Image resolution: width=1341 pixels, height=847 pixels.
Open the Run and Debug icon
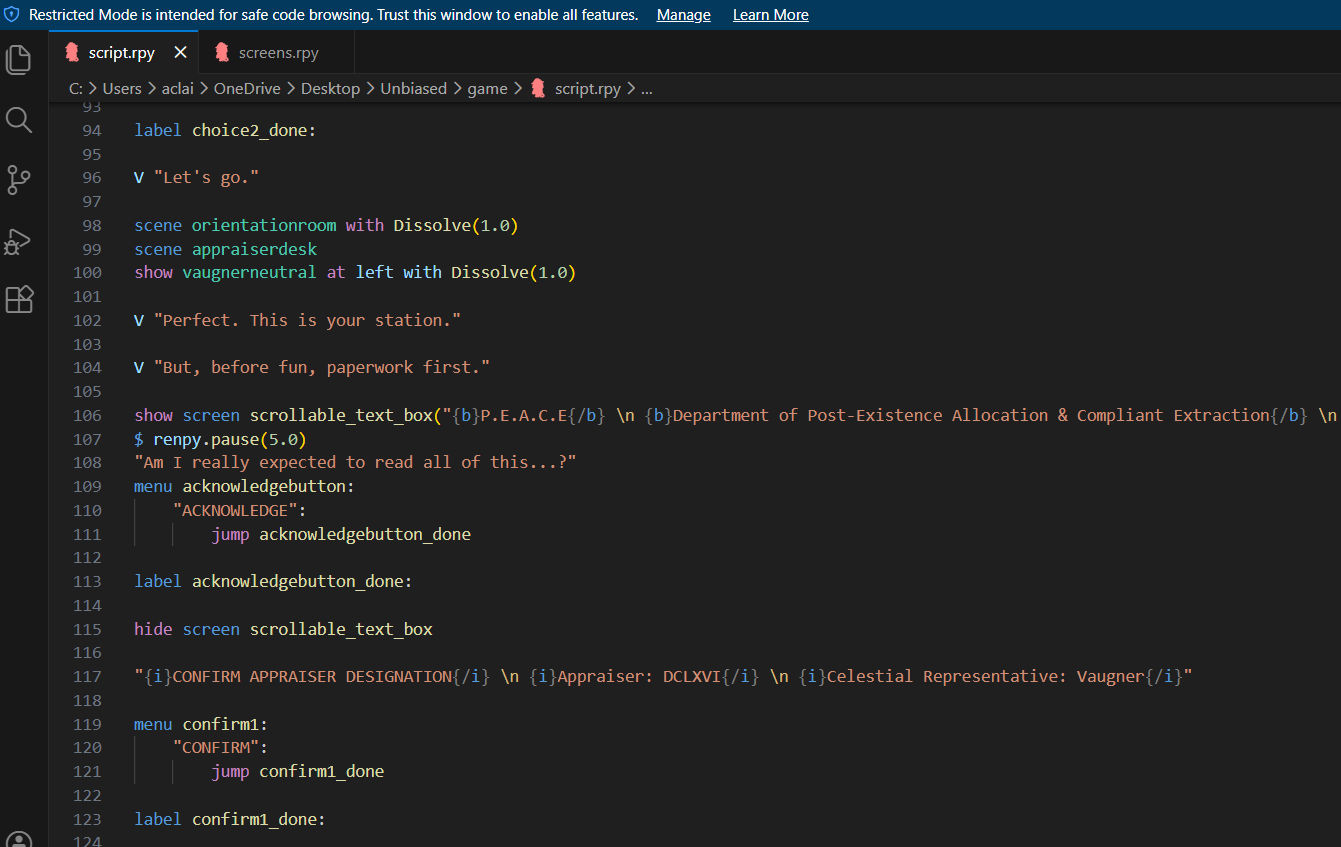19,241
